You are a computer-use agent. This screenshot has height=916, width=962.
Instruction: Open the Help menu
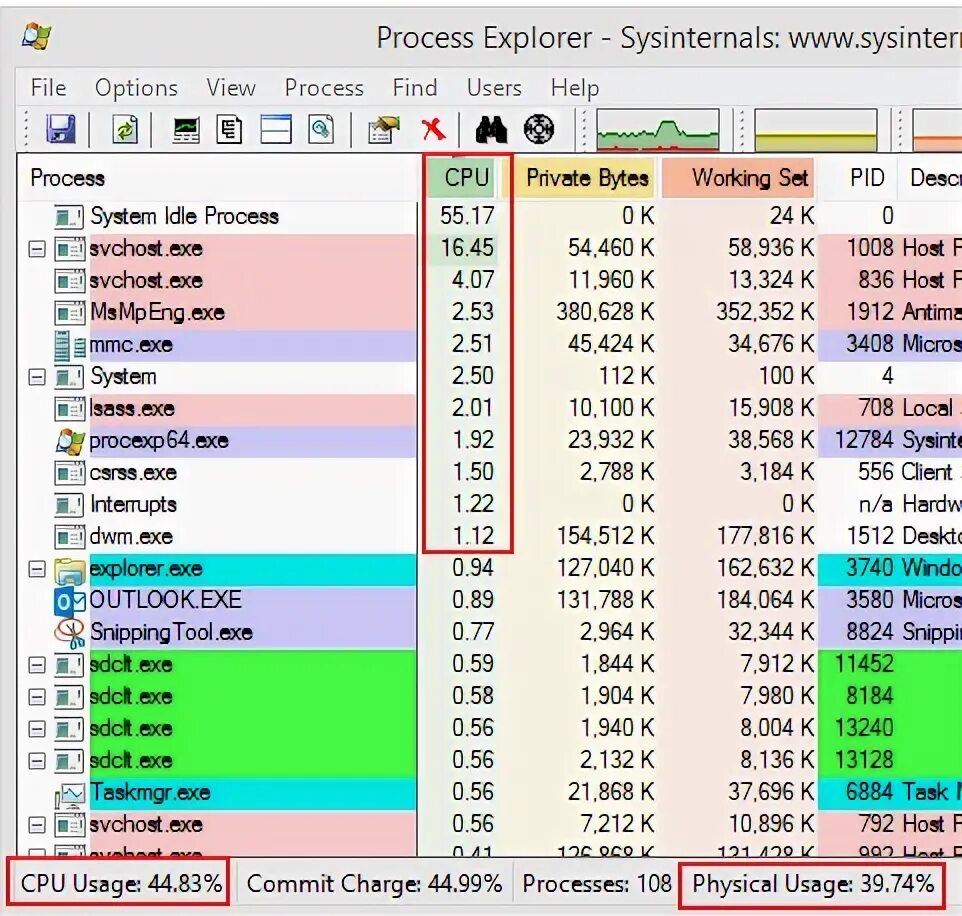(x=575, y=88)
